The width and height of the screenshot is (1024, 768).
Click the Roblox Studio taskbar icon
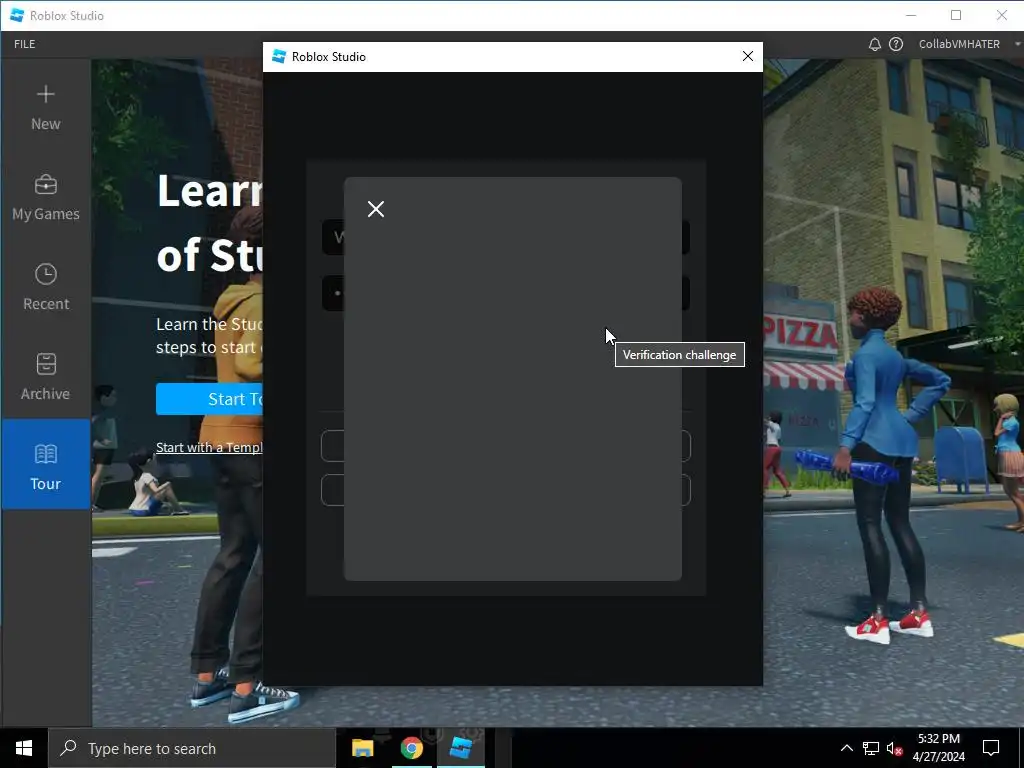click(461, 748)
